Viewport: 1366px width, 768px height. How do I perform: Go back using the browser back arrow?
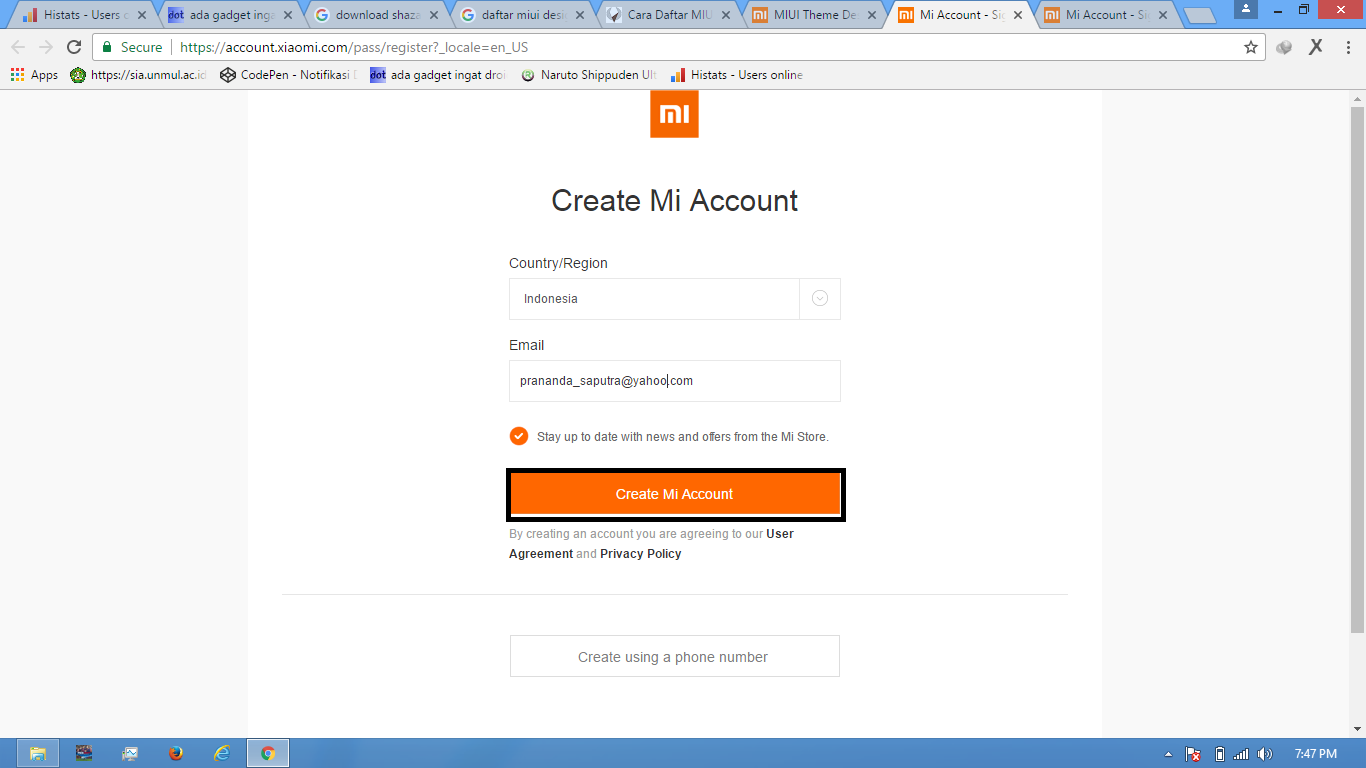pyautogui.click(x=18, y=47)
